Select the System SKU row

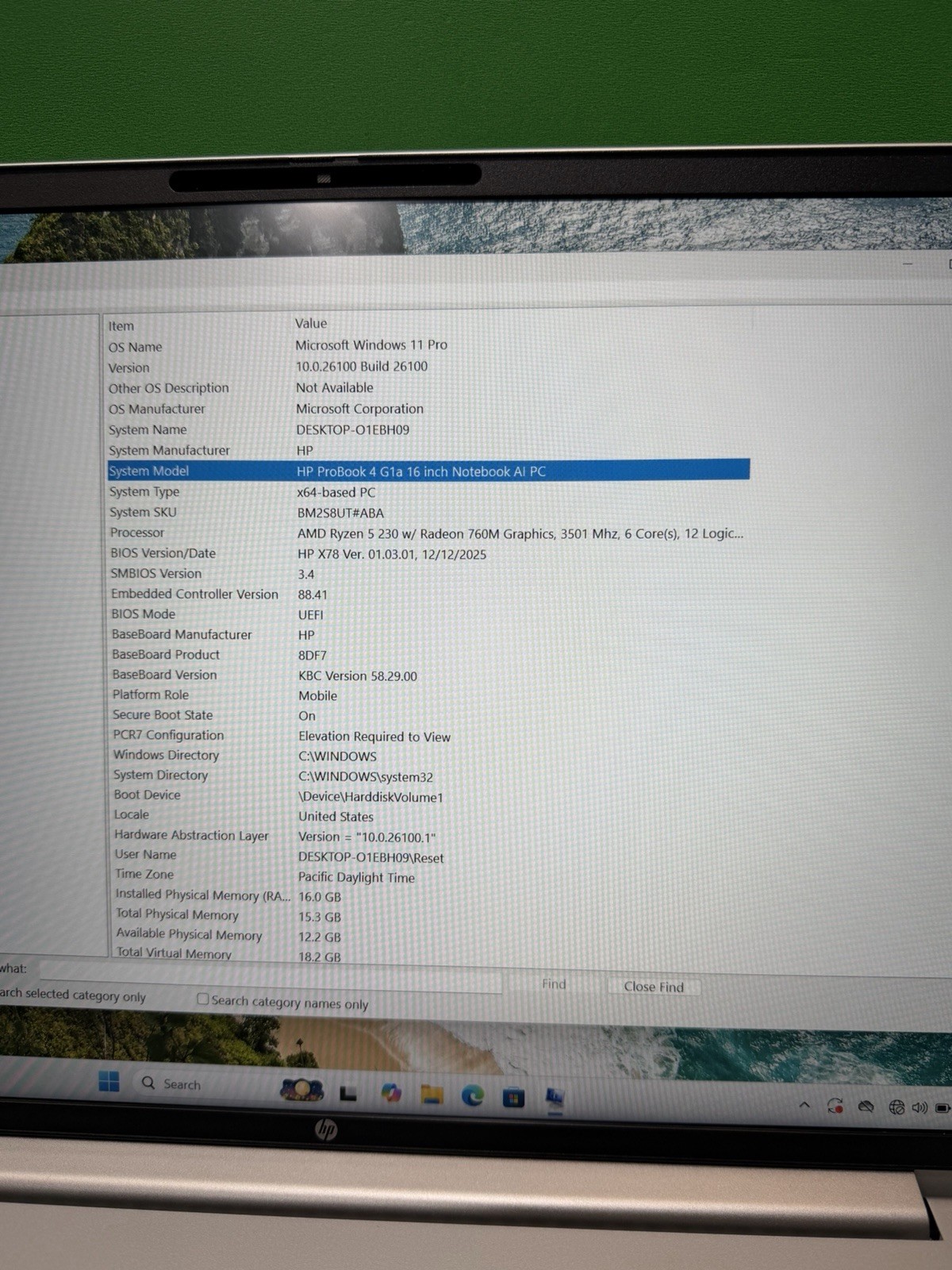coord(428,513)
